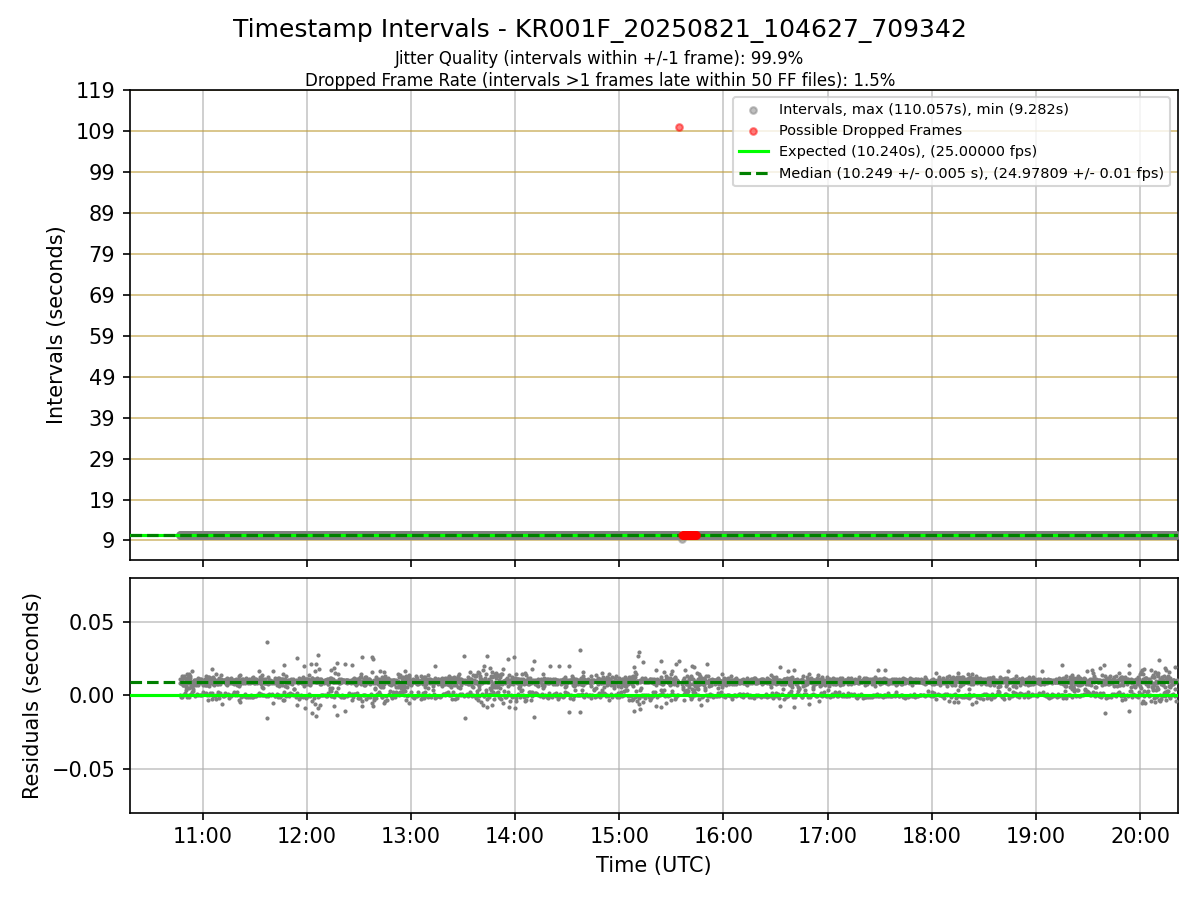Click the "Jitter Quality" 99.9% subtitle line
Screen dimensions: 1200x900
coord(599,58)
